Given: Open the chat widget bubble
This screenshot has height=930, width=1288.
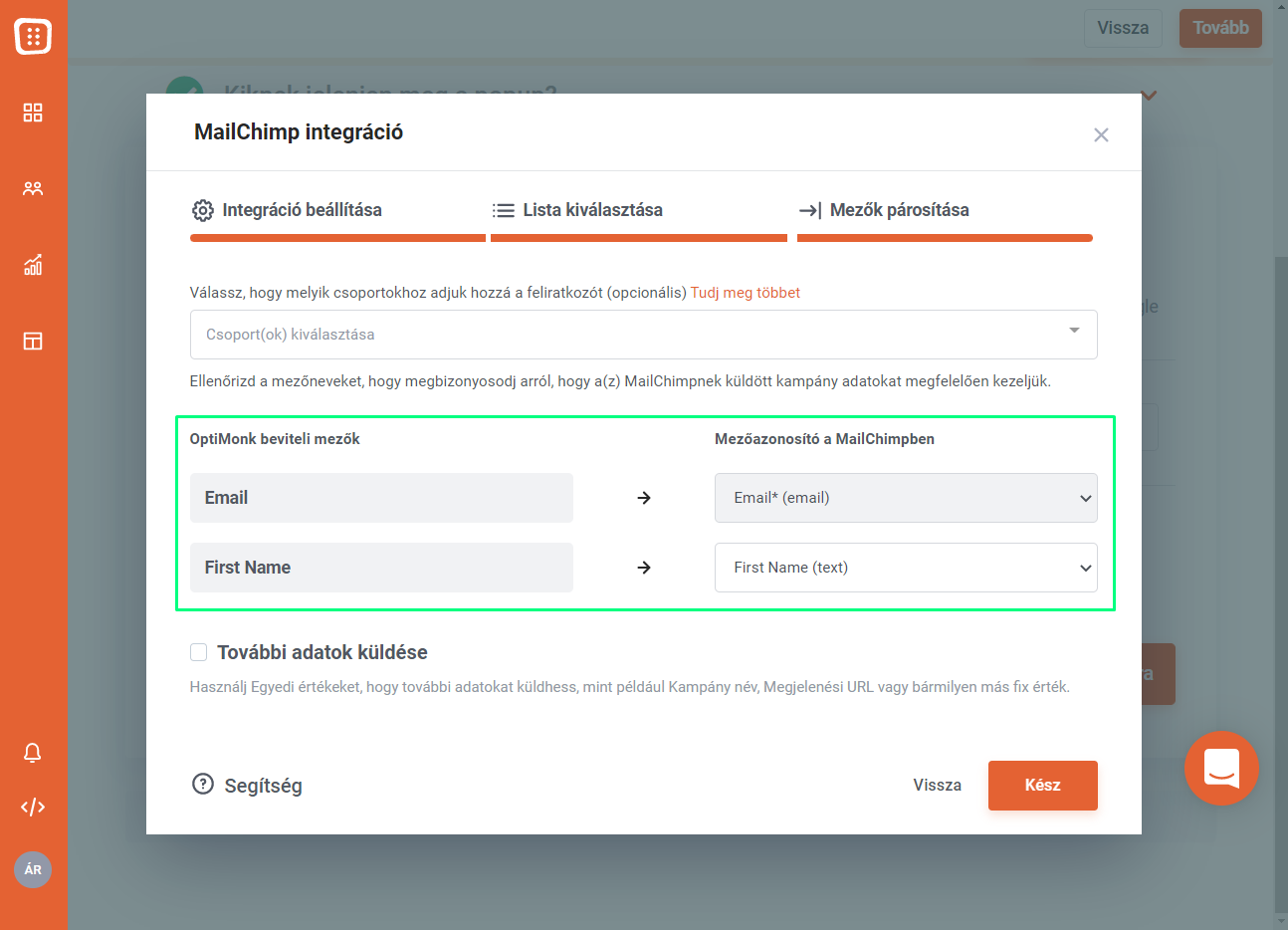Looking at the screenshot, I should point(1221,769).
